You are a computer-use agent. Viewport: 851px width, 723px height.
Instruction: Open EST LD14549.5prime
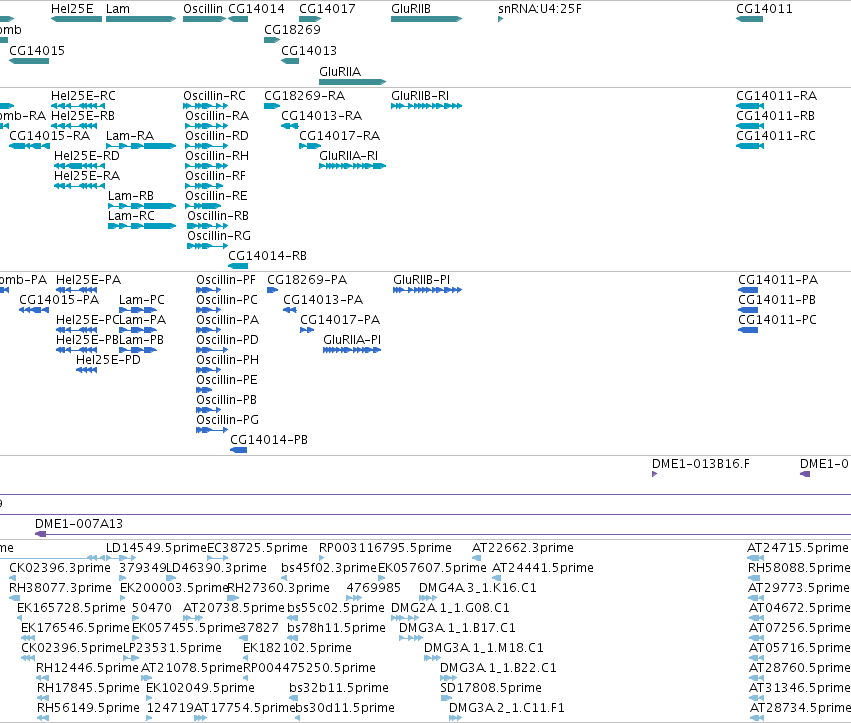pyautogui.click(x=156, y=548)
